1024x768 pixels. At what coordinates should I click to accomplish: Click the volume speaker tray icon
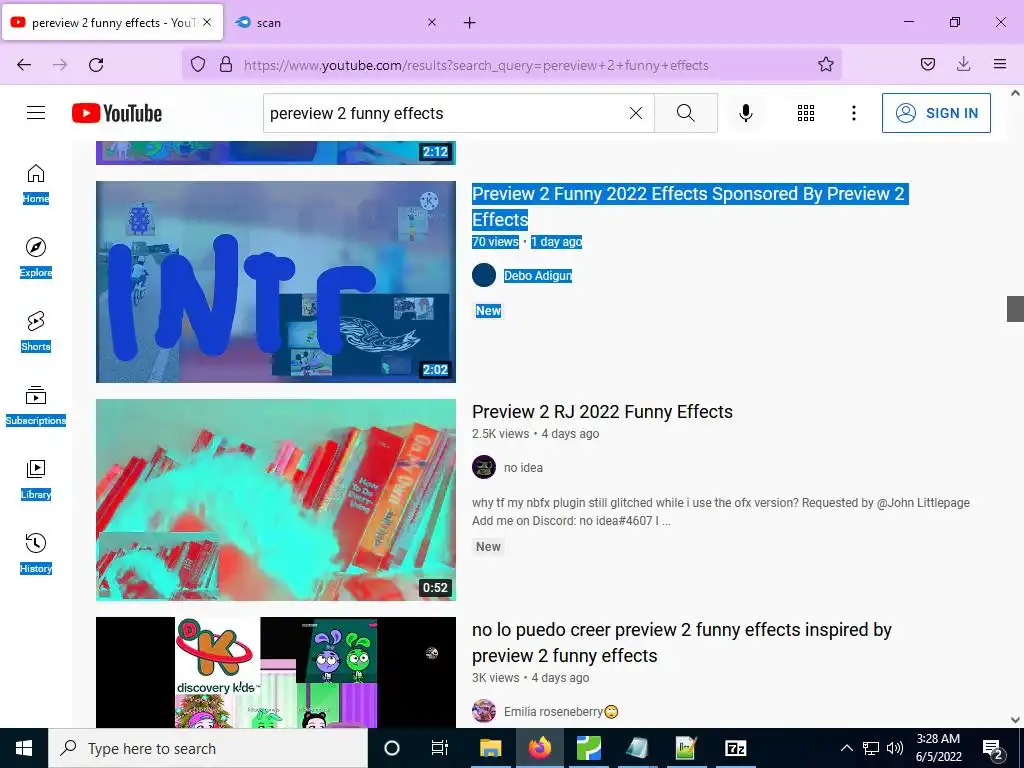tap(895, 748)
